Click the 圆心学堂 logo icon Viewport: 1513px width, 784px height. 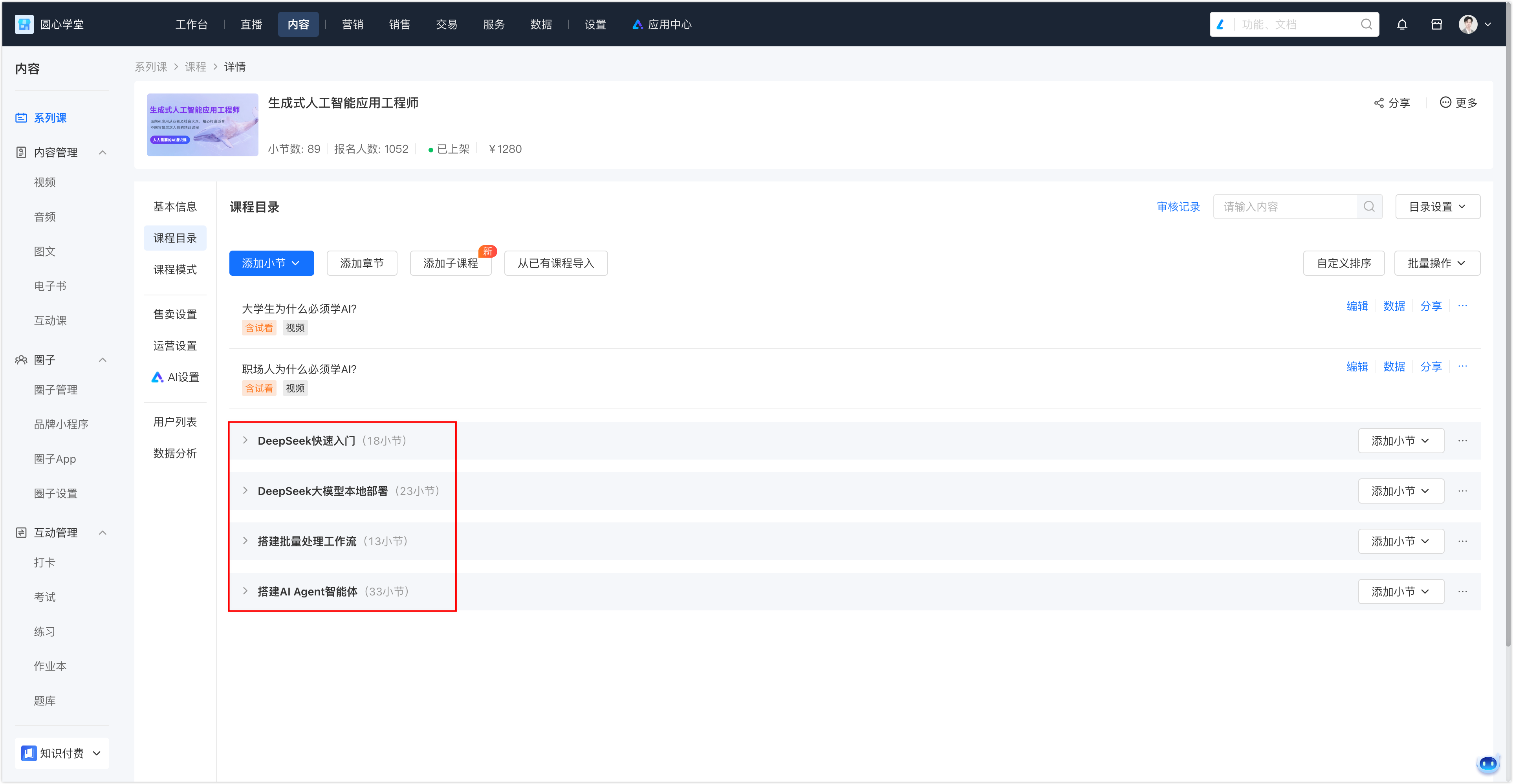pyautogui.click(x=24, y=25)
